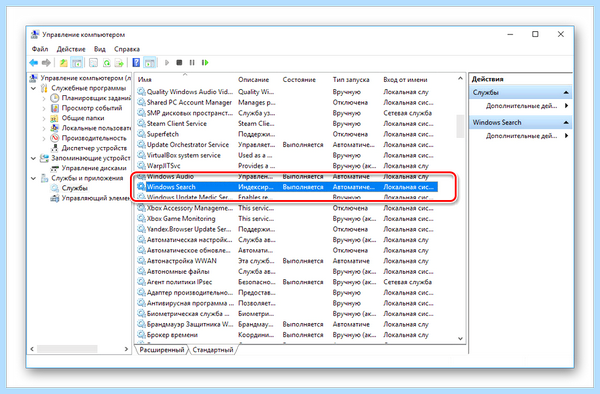Click gear icon beside Superfetch service
This screenshot has height=394, width=600.
[x=142, y=134]
